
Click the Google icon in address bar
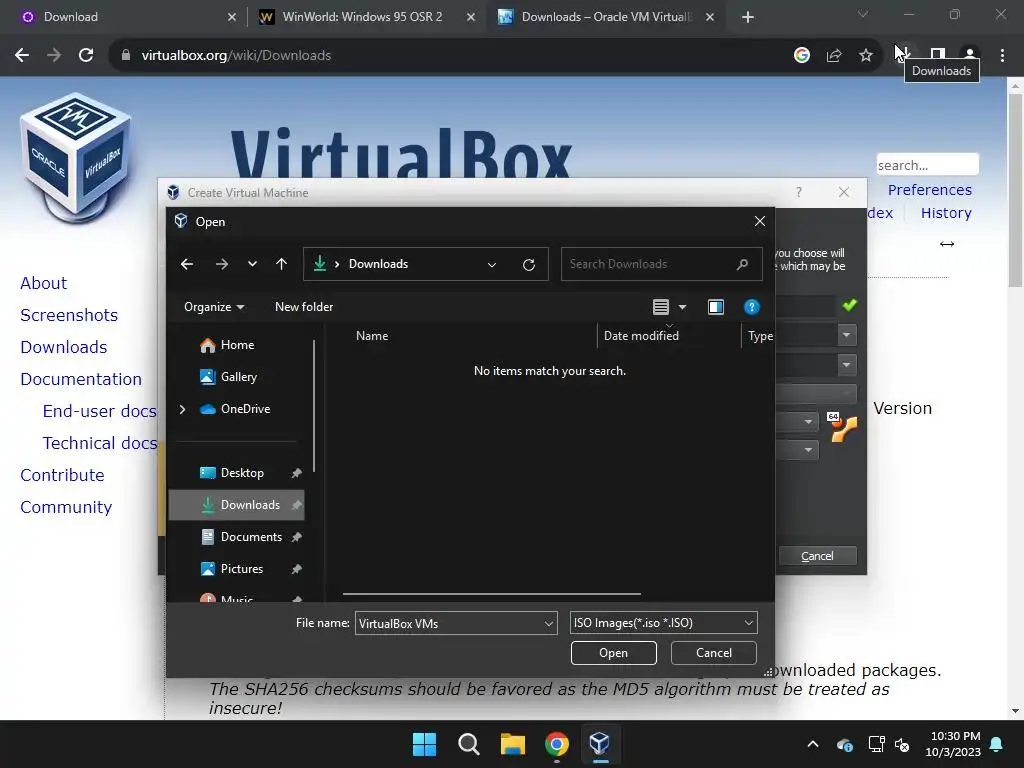coord(802,56)
